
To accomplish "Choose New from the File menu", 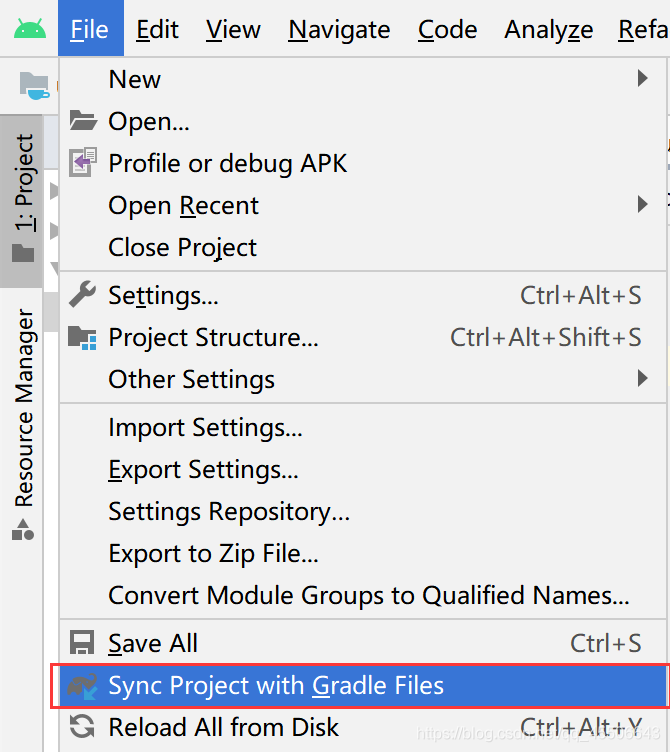I will 363,79.
